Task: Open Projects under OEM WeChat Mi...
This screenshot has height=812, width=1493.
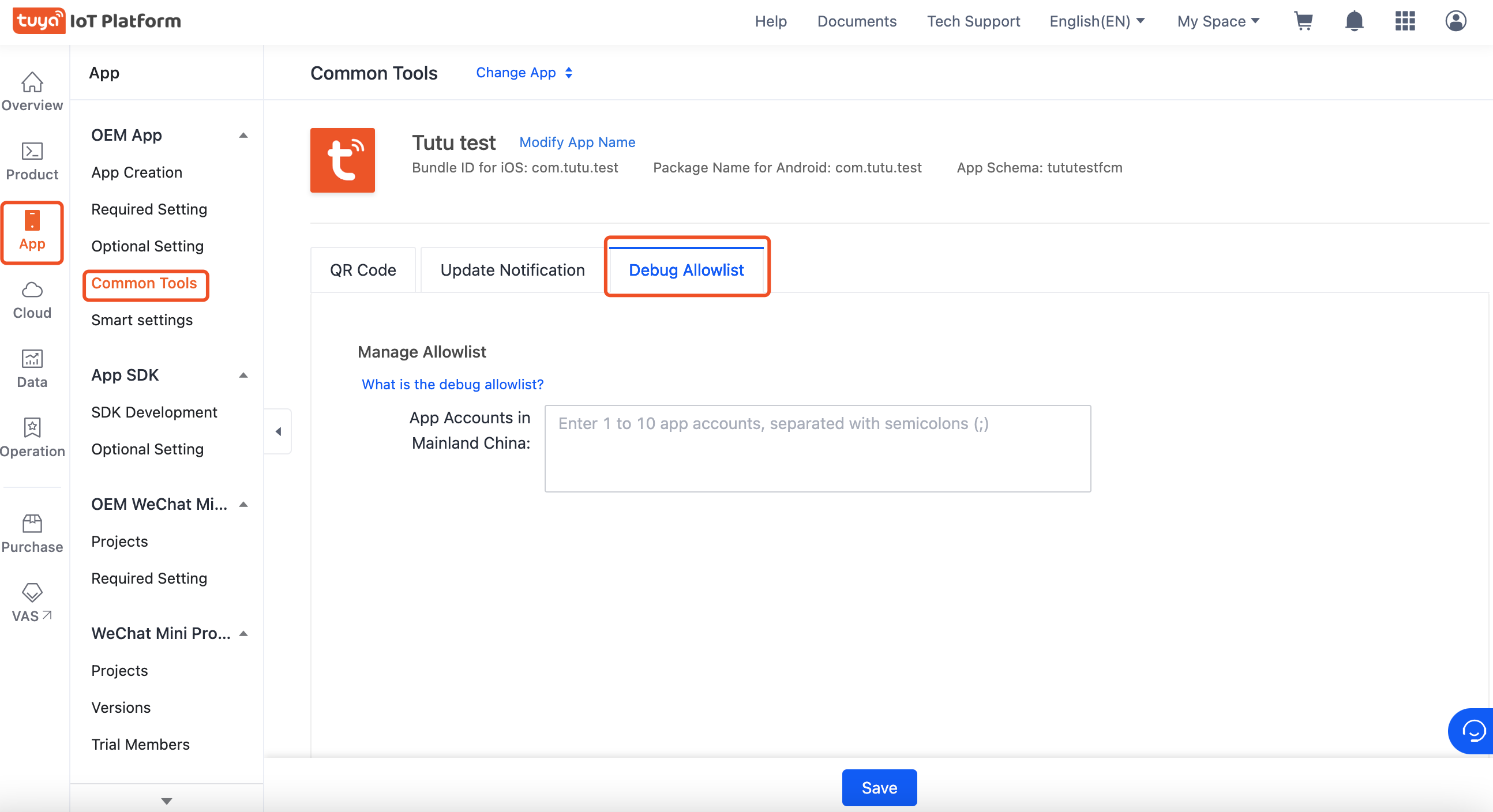Action: click(119, 542)
